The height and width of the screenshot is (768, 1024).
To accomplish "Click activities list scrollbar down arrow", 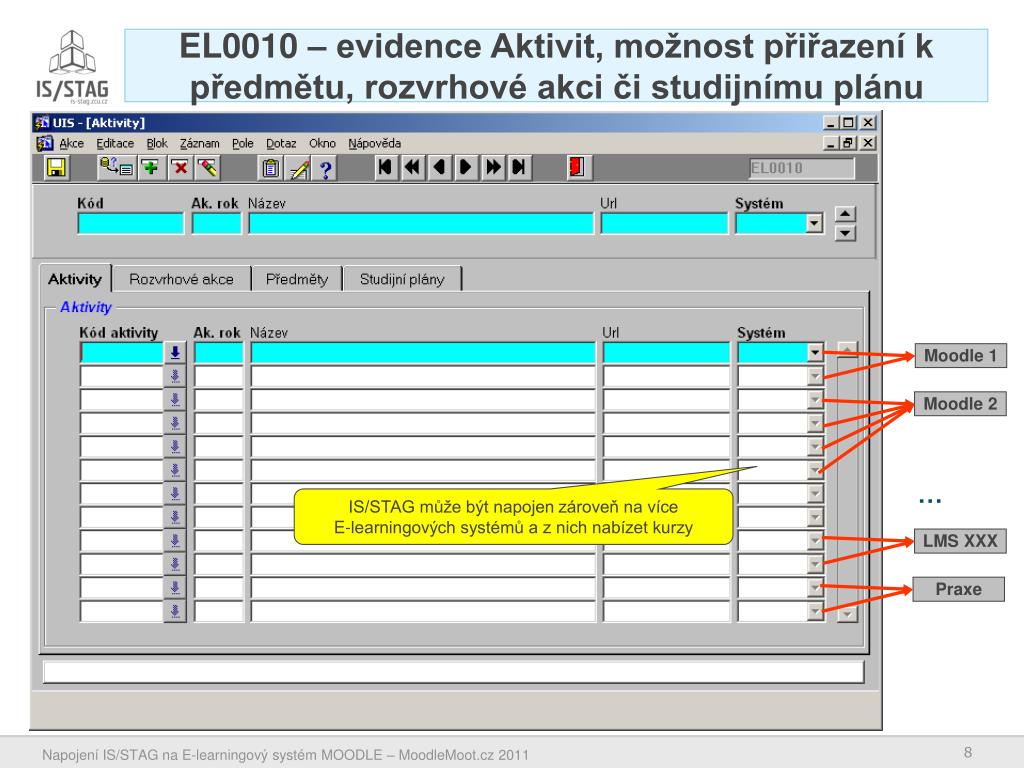I will (847, 614).
